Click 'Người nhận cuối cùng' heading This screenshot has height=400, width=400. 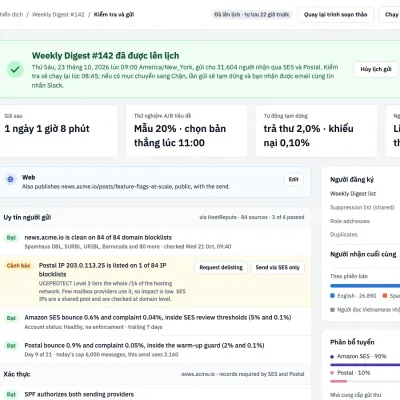pyautogui.click(x=363, y=254)
